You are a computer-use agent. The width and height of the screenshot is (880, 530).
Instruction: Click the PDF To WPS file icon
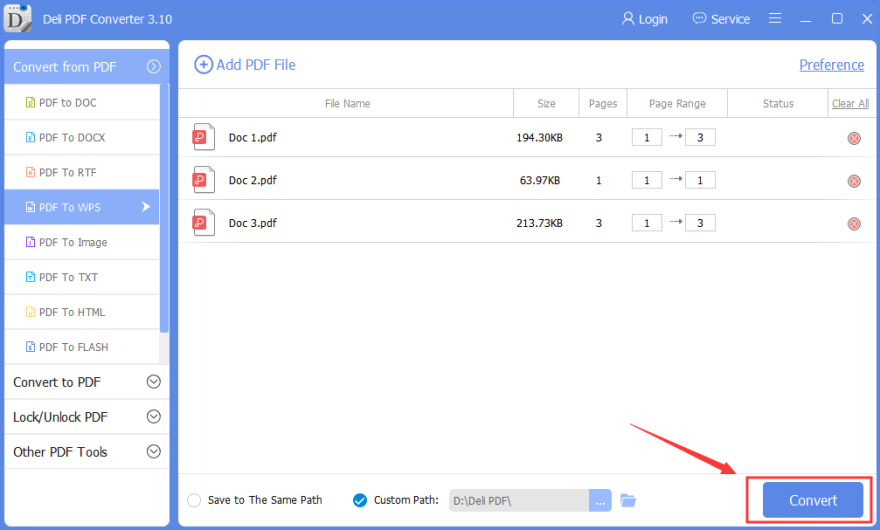[30, 207]
